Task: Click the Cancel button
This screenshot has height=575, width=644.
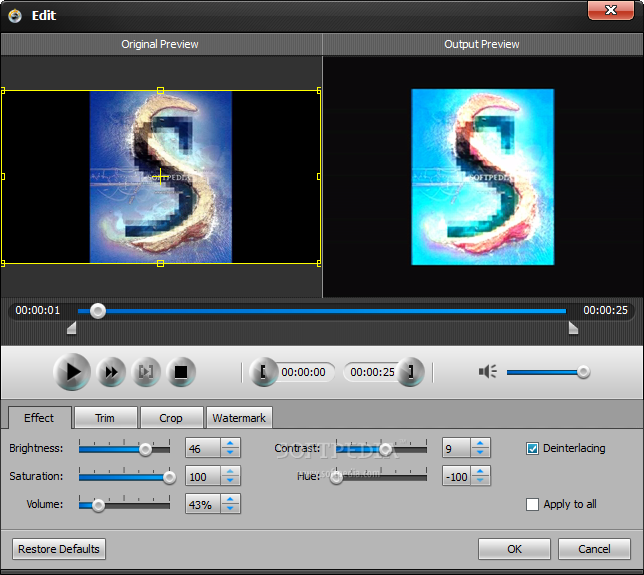Action: [x=594, y=549]
